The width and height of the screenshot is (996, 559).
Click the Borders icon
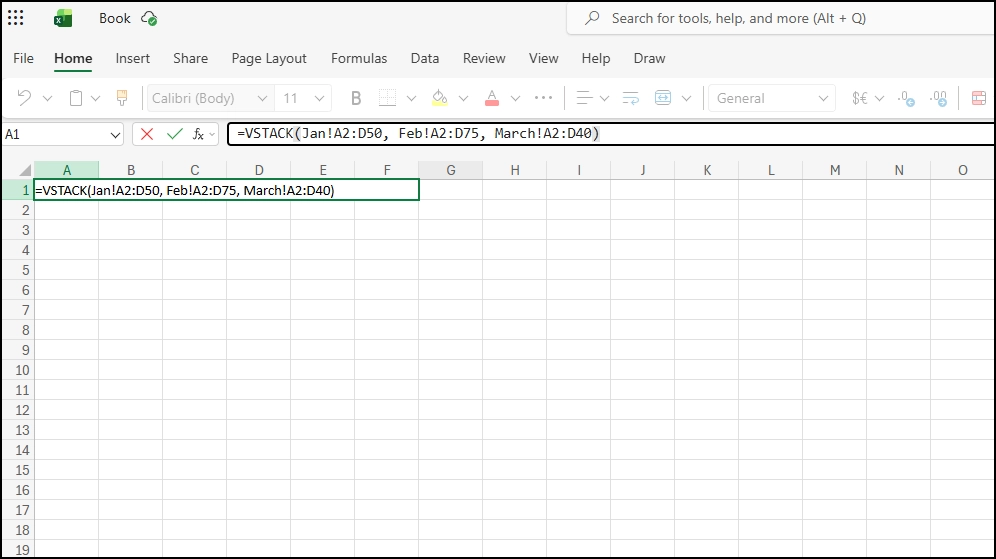(x=387, y=98)
